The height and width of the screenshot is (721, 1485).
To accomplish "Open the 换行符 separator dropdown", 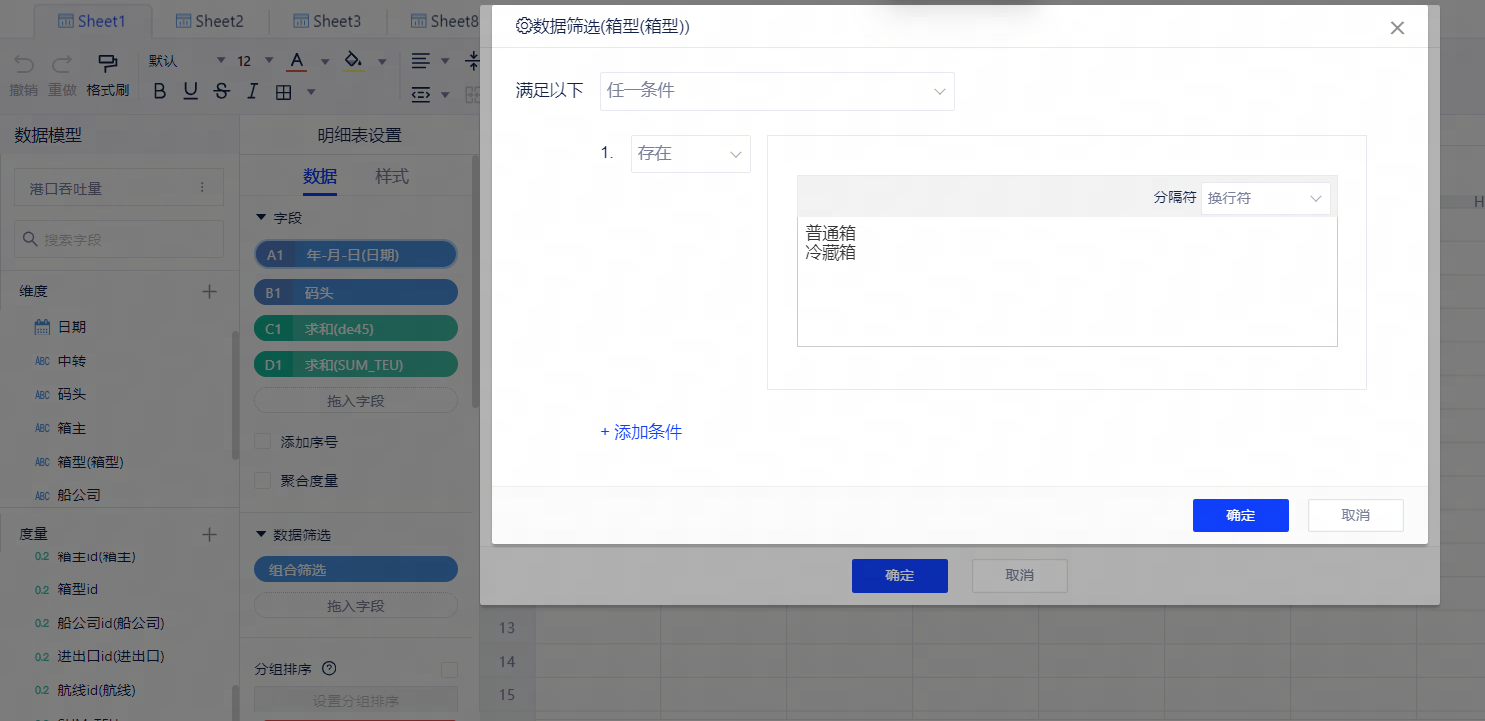I will [x=1265, y=198].
